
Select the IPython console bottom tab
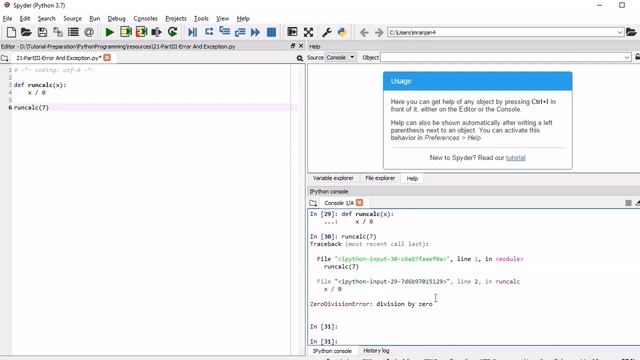332,351
